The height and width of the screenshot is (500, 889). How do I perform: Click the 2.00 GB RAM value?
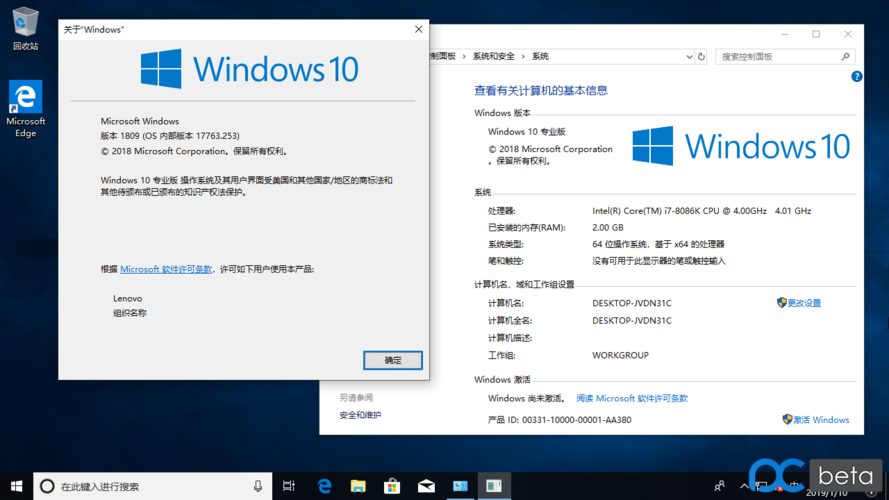[608, 227]
